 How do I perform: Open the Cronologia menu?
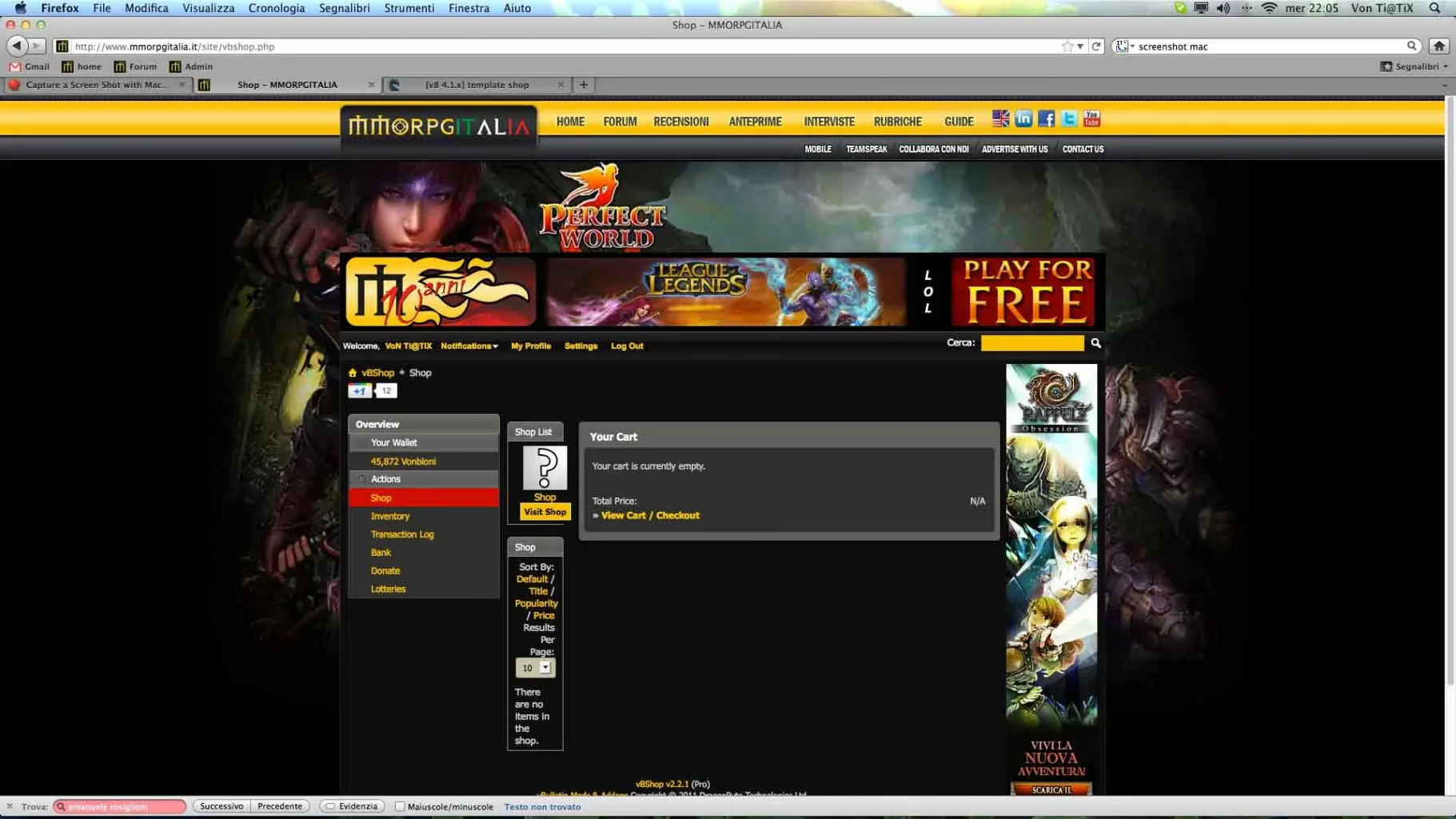coord(277,8)
